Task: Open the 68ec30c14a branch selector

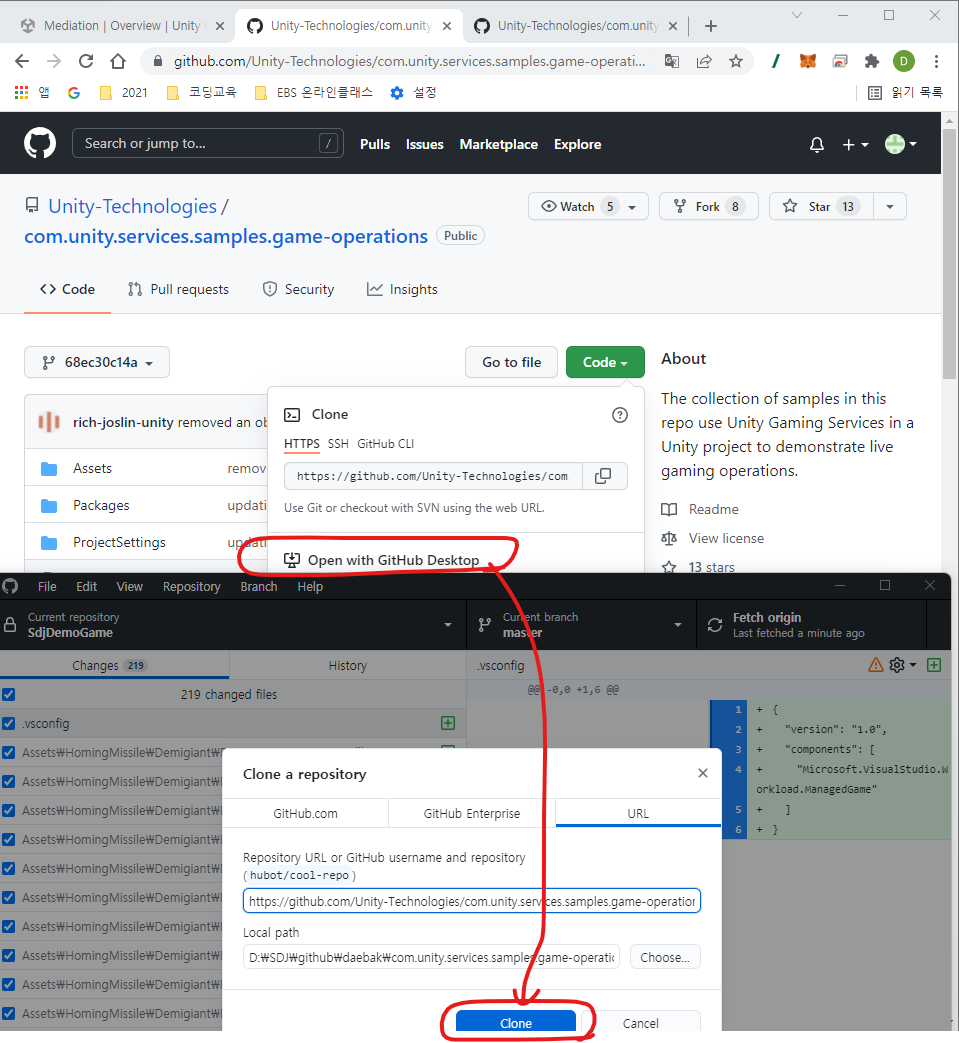Action: pos(97,363)
